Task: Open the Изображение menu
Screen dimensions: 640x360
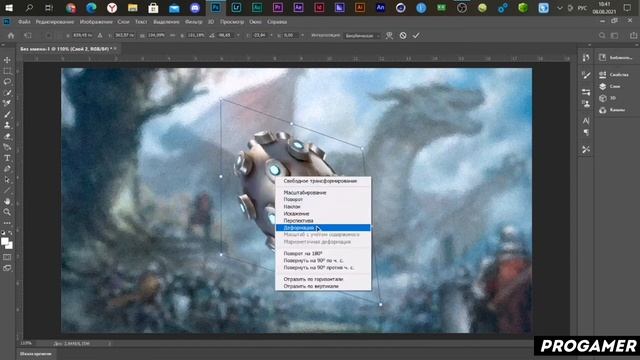Action: click(96, 22)
